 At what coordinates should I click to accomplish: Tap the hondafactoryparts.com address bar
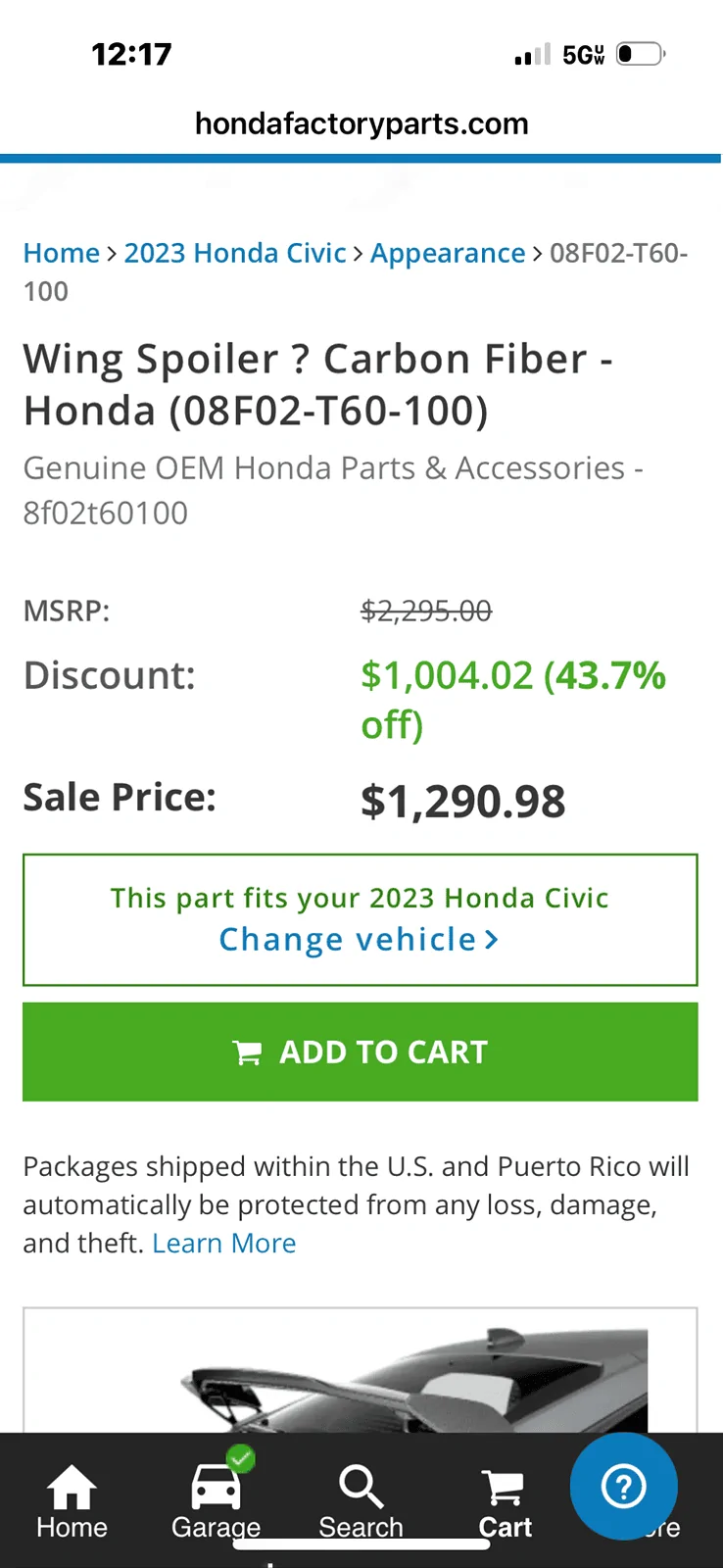point(361,123)
